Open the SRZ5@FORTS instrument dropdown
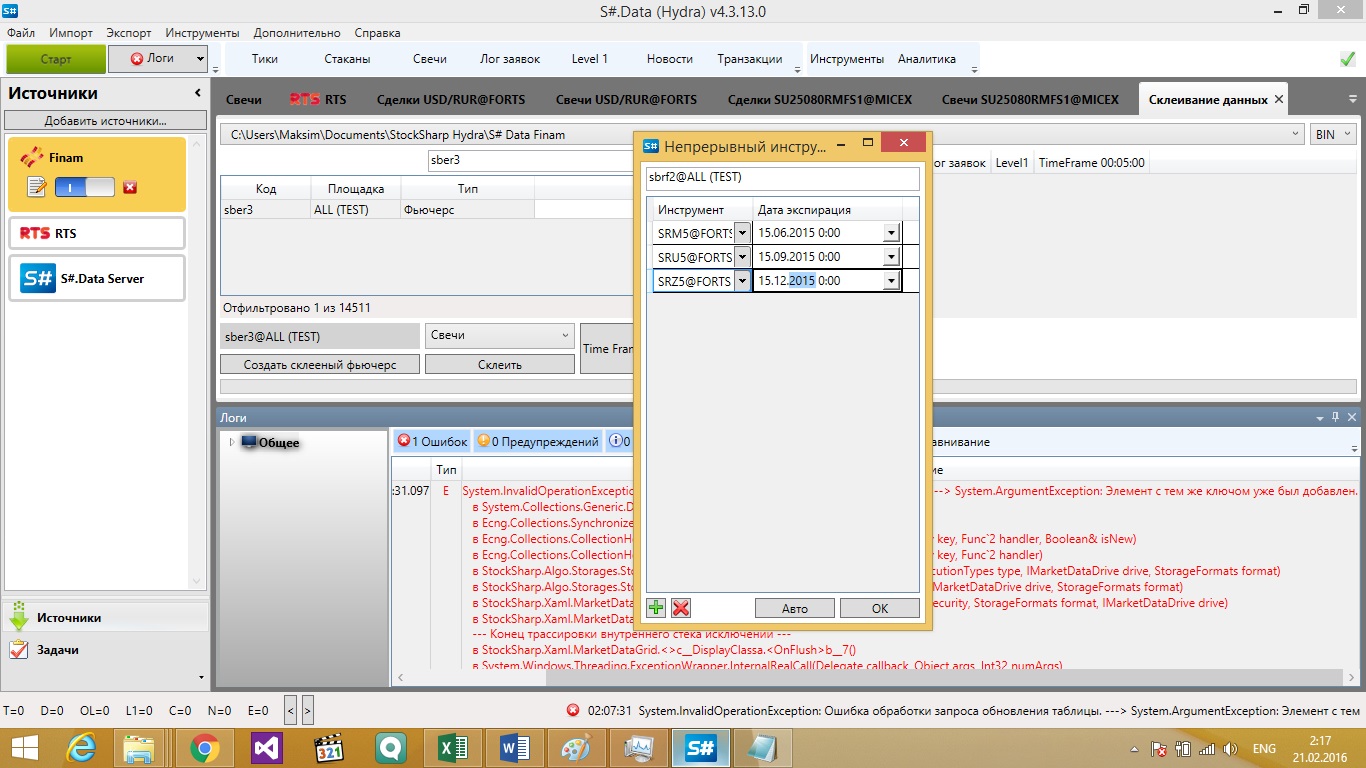This screenshot has width=1366, height=768. [742, 281]
